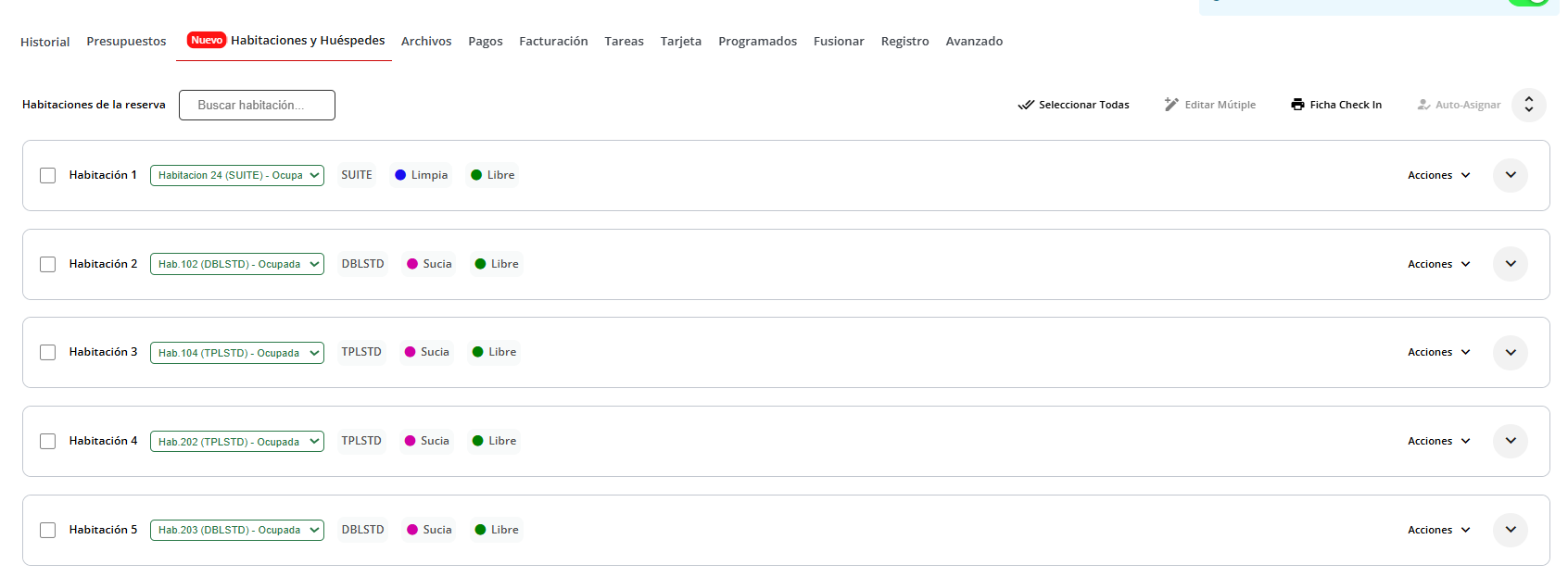Image resolution: width=1568 pixels, height=577 pixels.
Task: Click the blue Limpia status indicator
Action: 400,175
